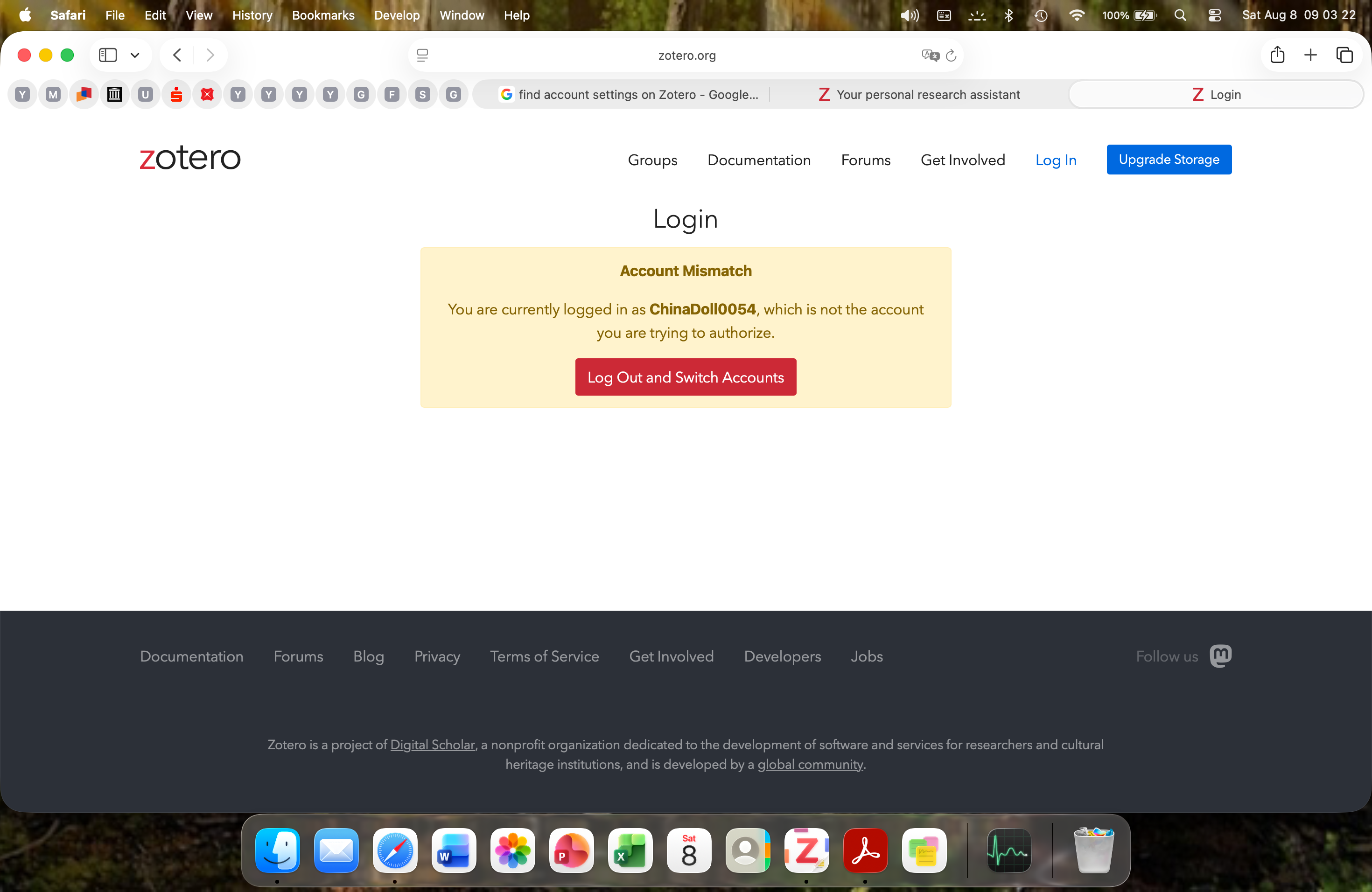Open the pinned tab labeled S
The image size is (1372, 892).
click(422, 95)
